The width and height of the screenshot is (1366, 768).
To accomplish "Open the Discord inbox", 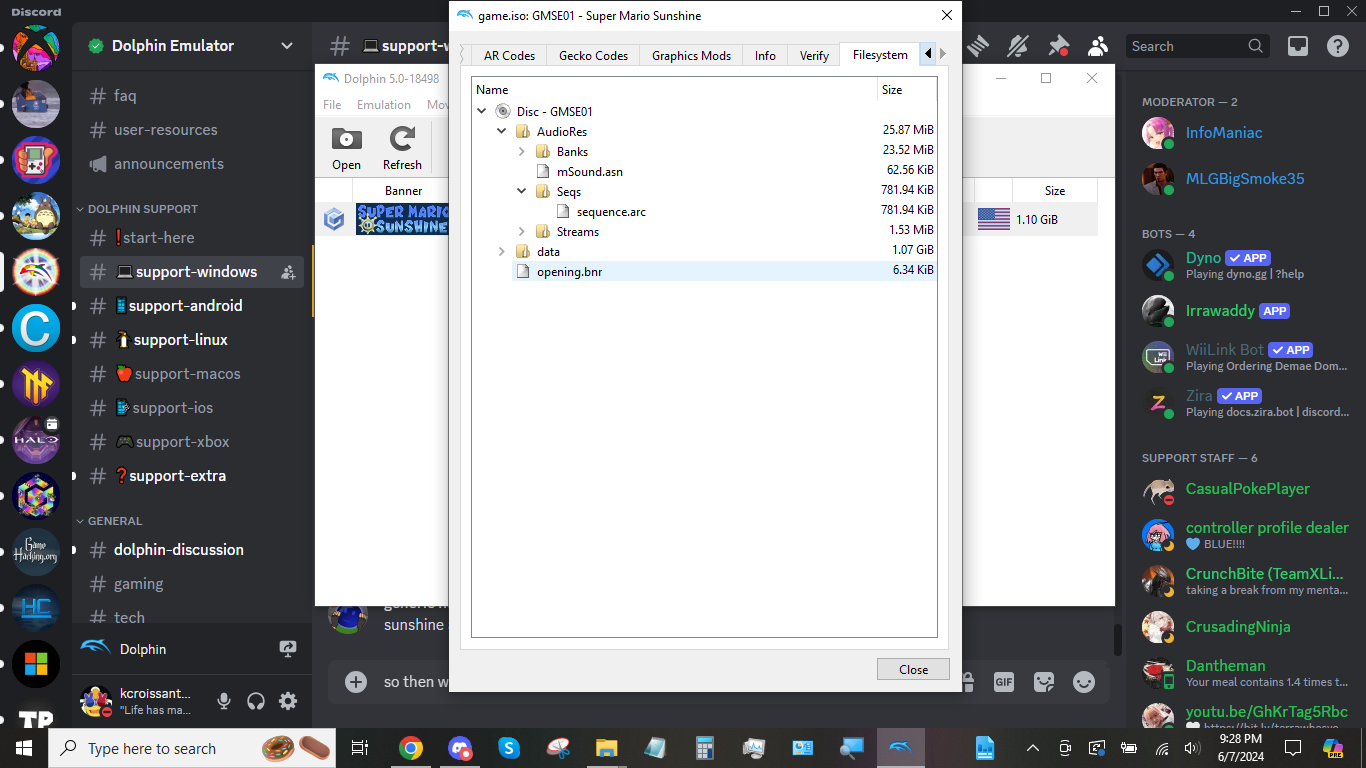I will click(1298, 46).
